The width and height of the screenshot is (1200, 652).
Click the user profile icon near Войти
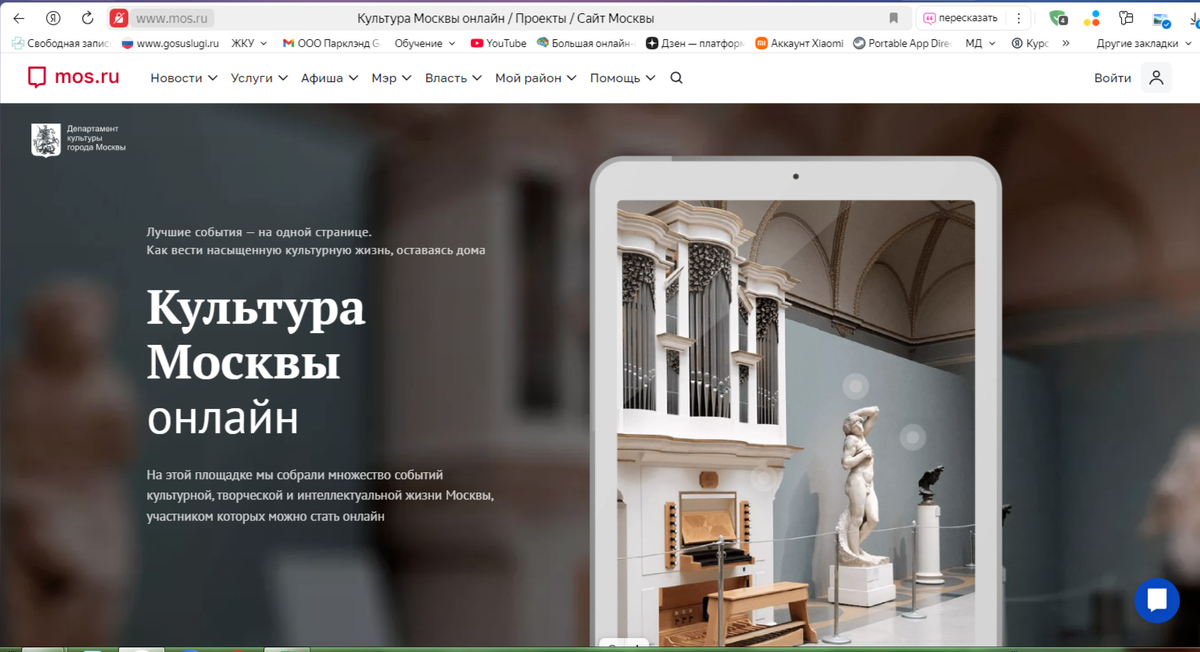point(1156,78)
